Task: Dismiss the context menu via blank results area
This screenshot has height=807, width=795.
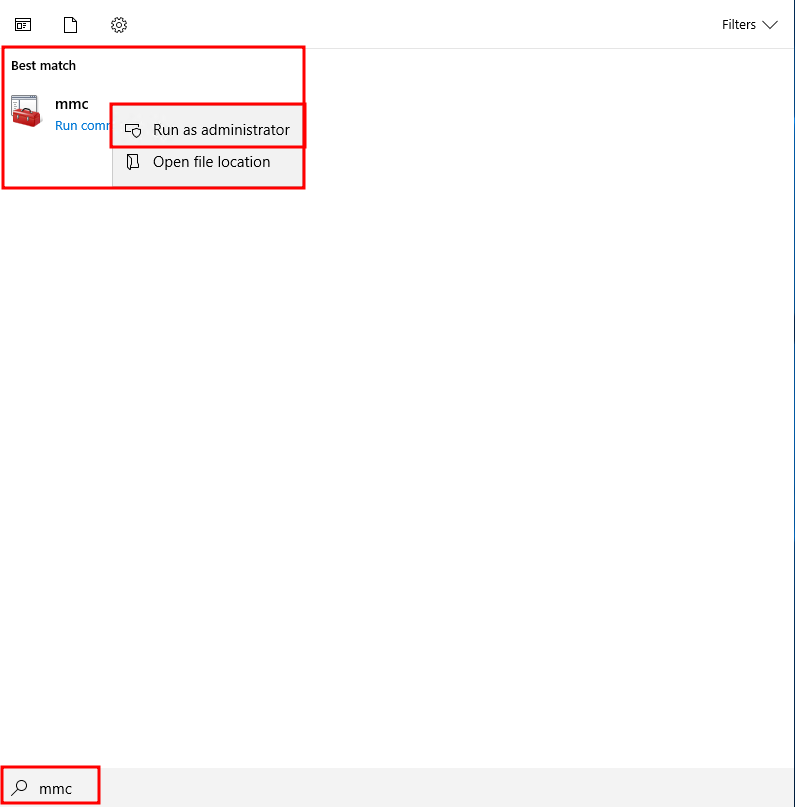Action: 500,400
